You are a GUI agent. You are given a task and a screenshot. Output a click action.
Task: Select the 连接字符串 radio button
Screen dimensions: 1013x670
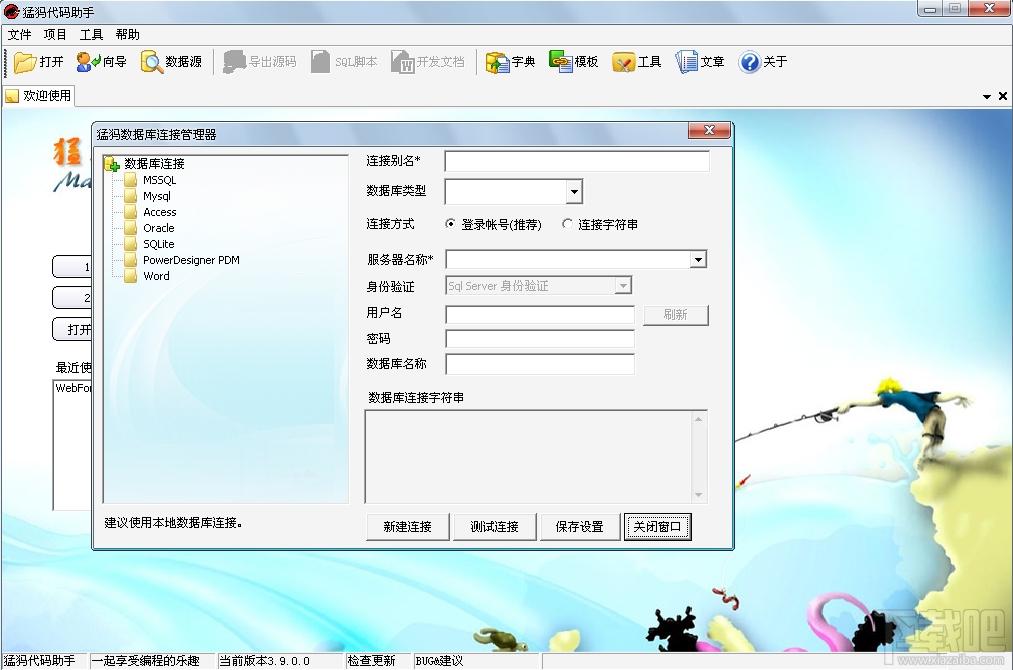[x=568, y=225]
